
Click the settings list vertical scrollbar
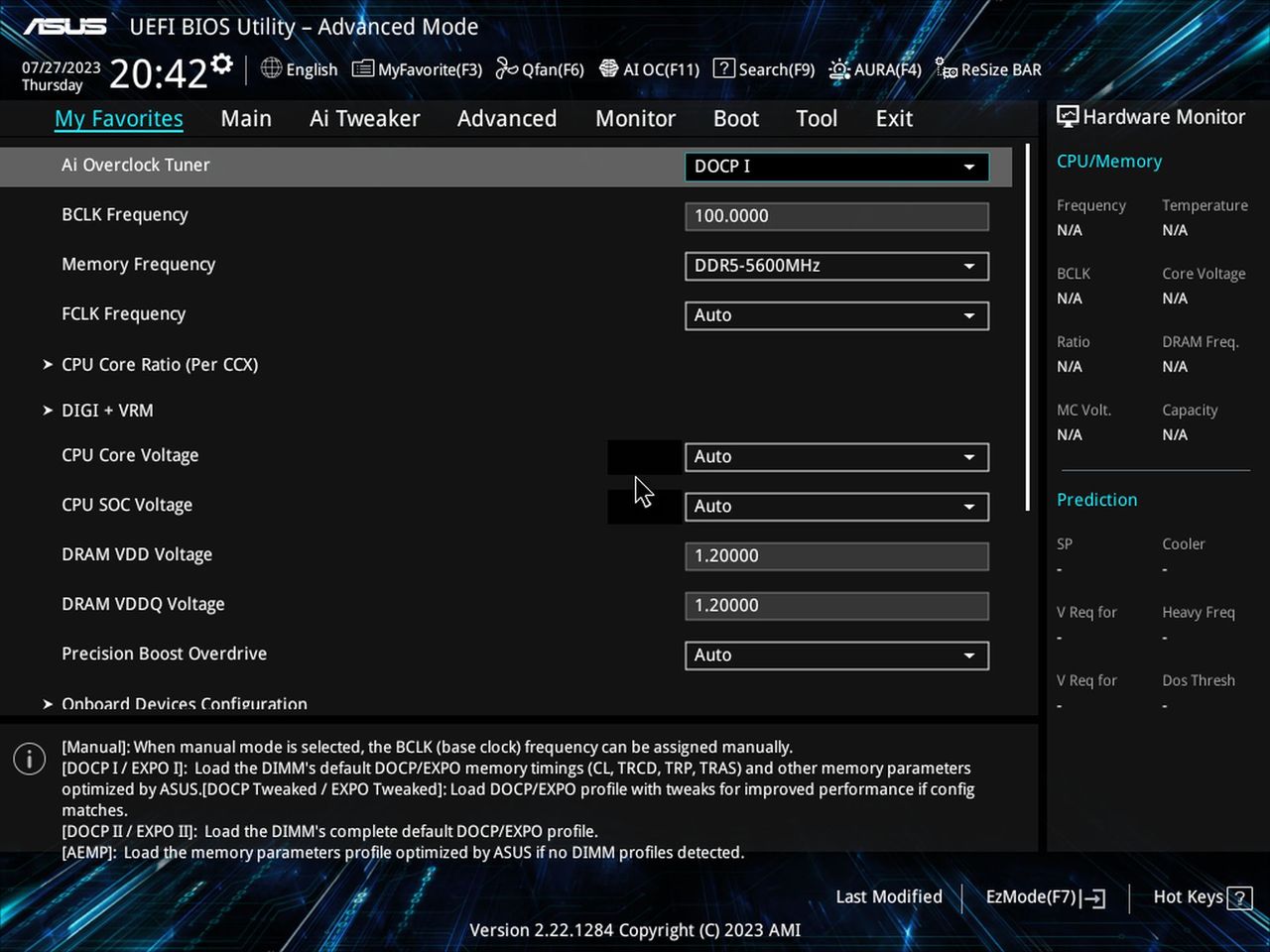click(x=1028, y=327)
